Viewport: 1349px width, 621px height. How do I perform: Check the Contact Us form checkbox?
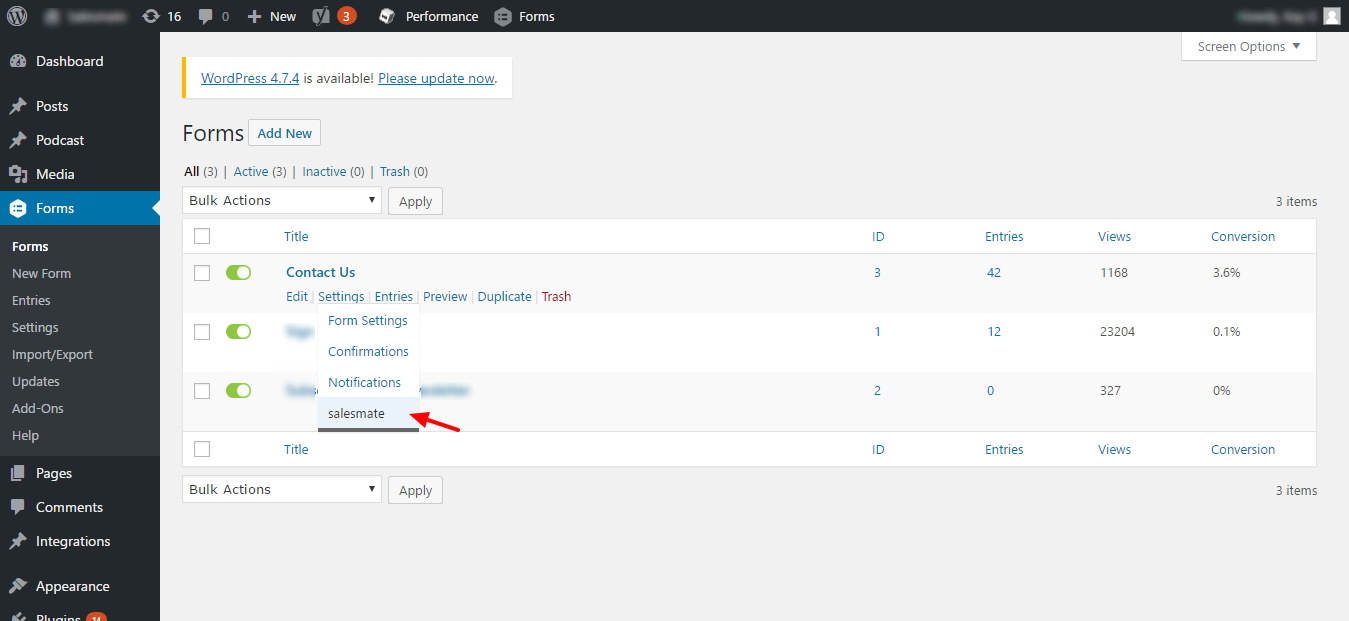202,272
